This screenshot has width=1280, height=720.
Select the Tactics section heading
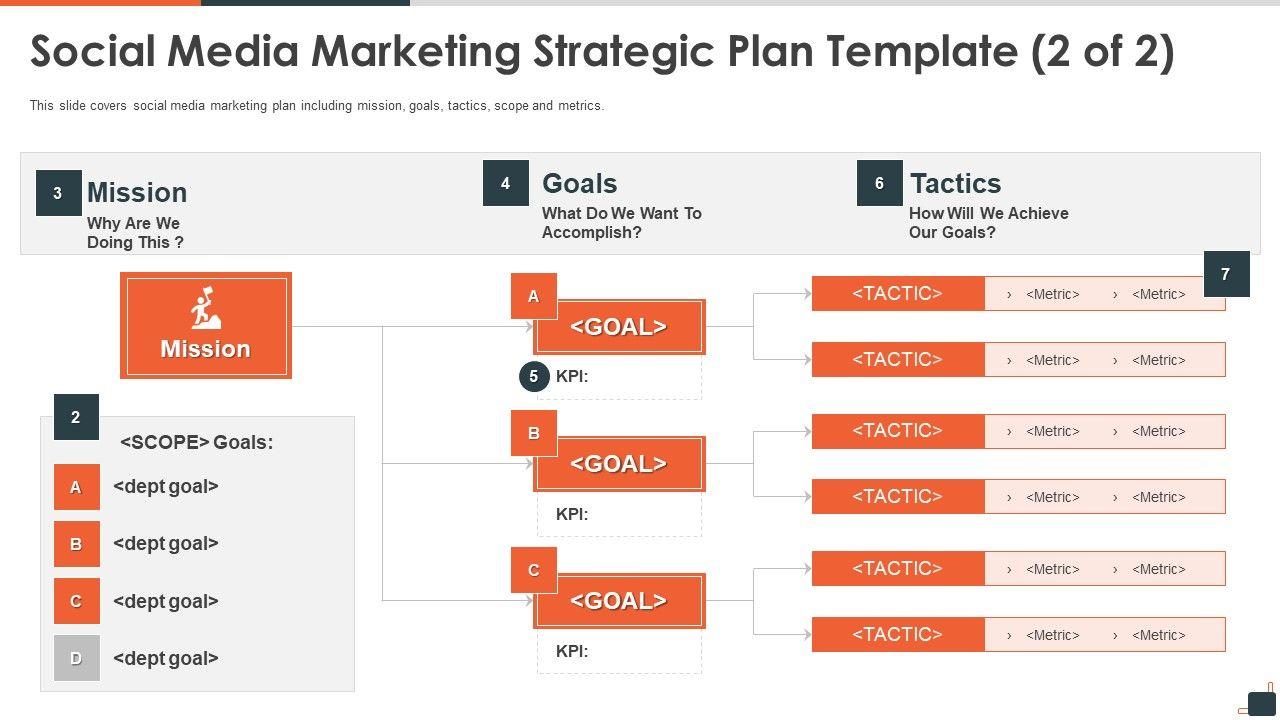point(955,183)
